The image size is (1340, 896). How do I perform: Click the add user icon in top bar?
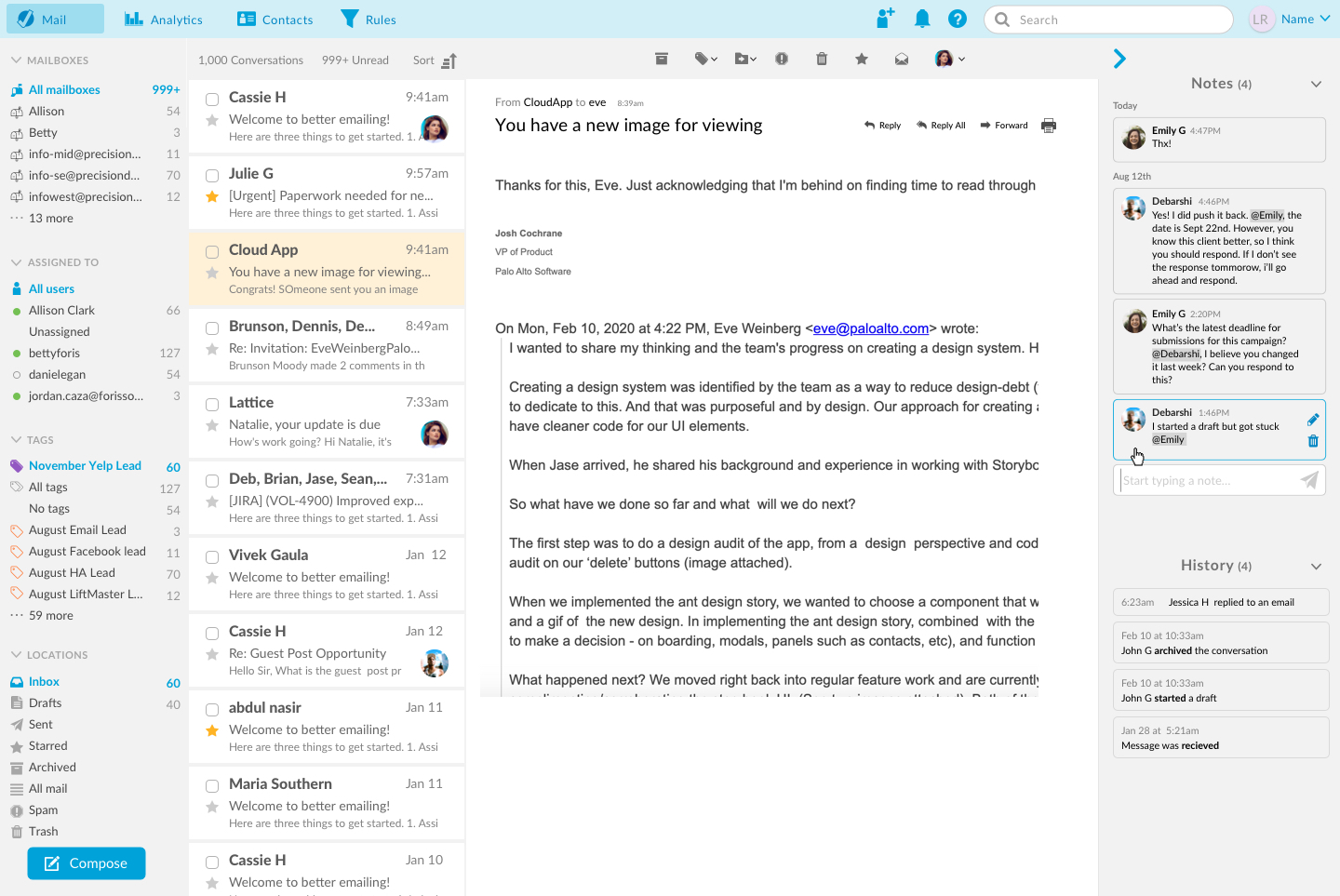coord(885,19)
